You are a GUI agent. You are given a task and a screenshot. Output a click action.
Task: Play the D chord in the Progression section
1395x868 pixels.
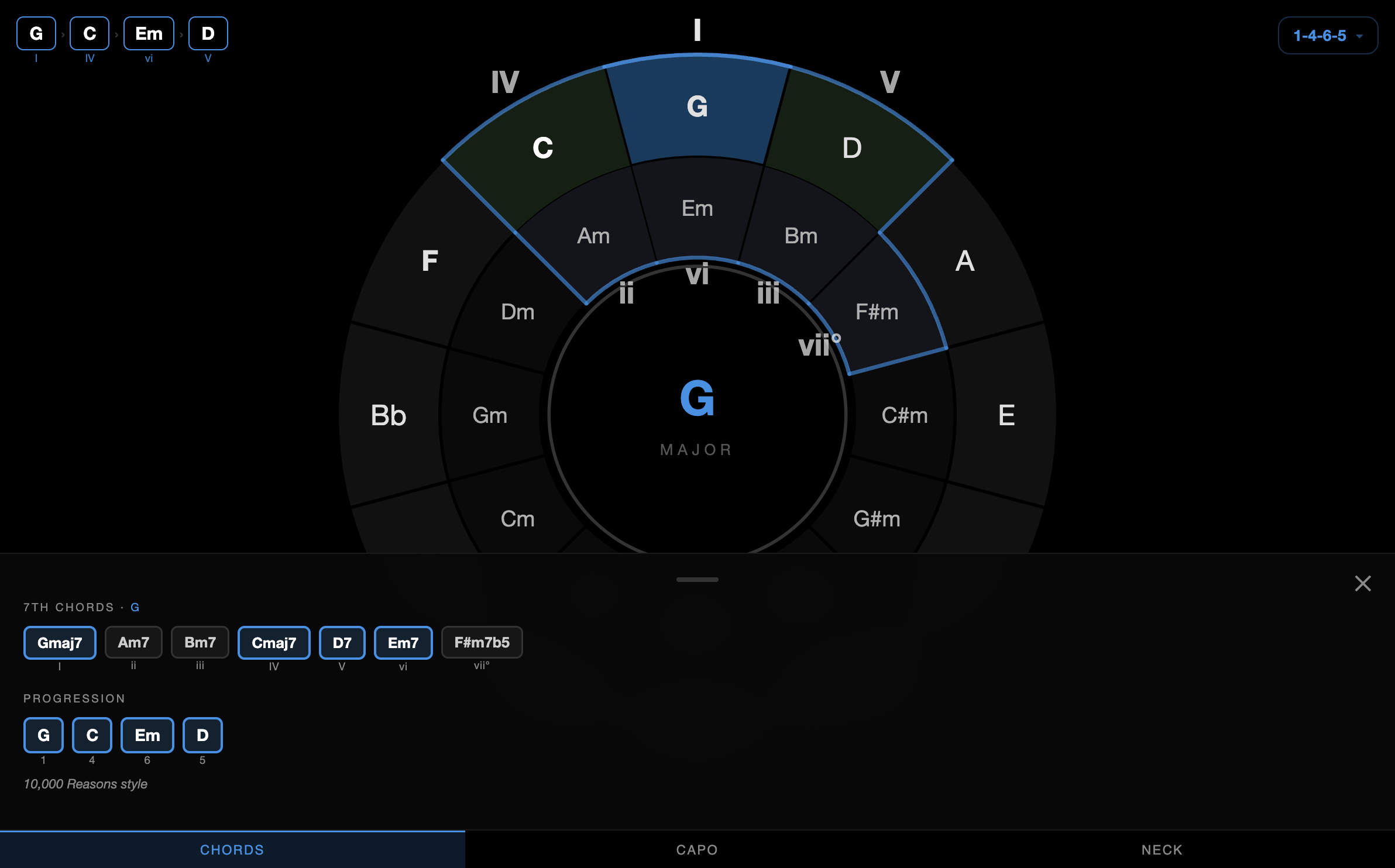click(202, 735)
